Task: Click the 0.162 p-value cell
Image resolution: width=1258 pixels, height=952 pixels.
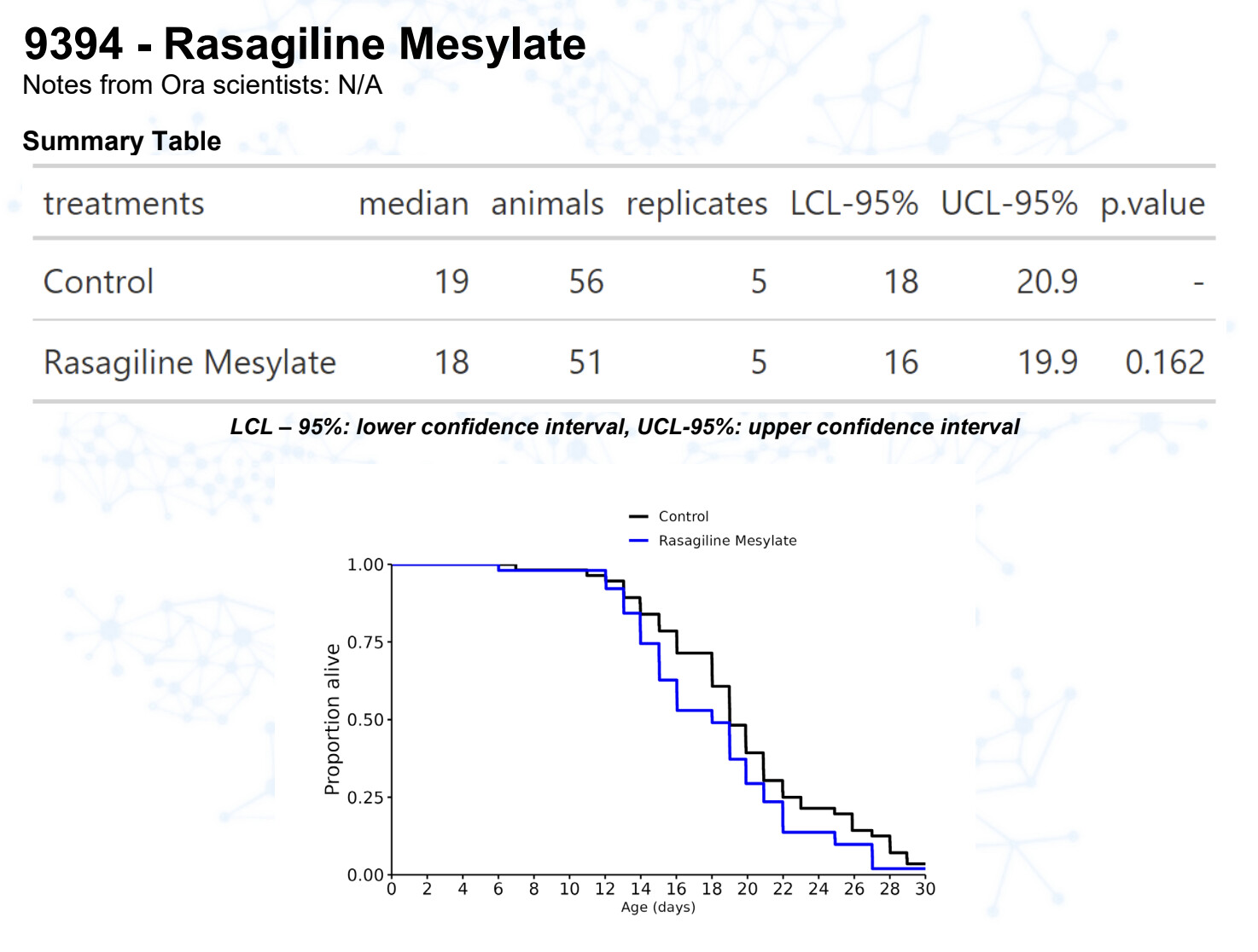Action: [x=1164, y=363]
